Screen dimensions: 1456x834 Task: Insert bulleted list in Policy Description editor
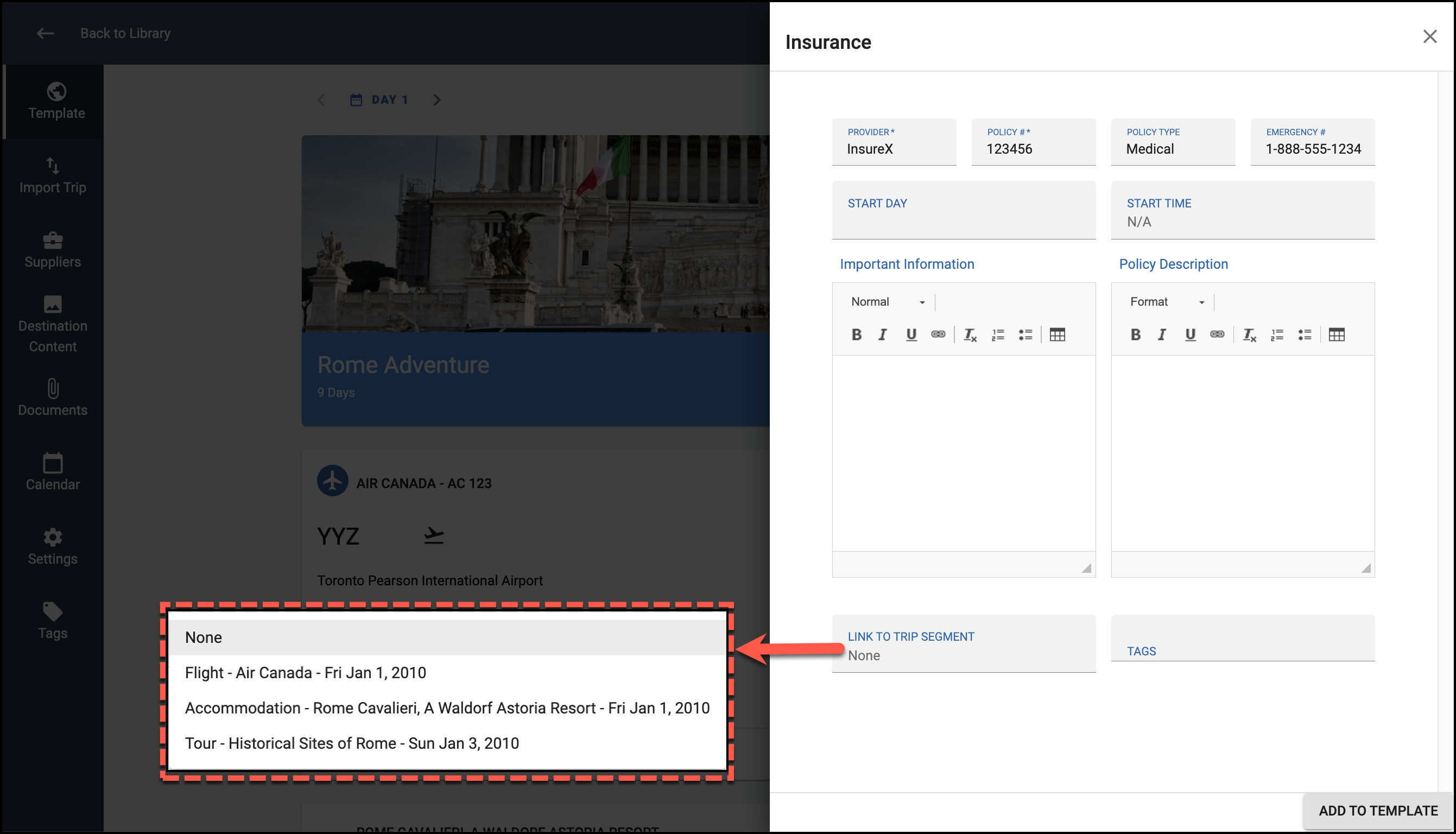(x=1305, y=335)
